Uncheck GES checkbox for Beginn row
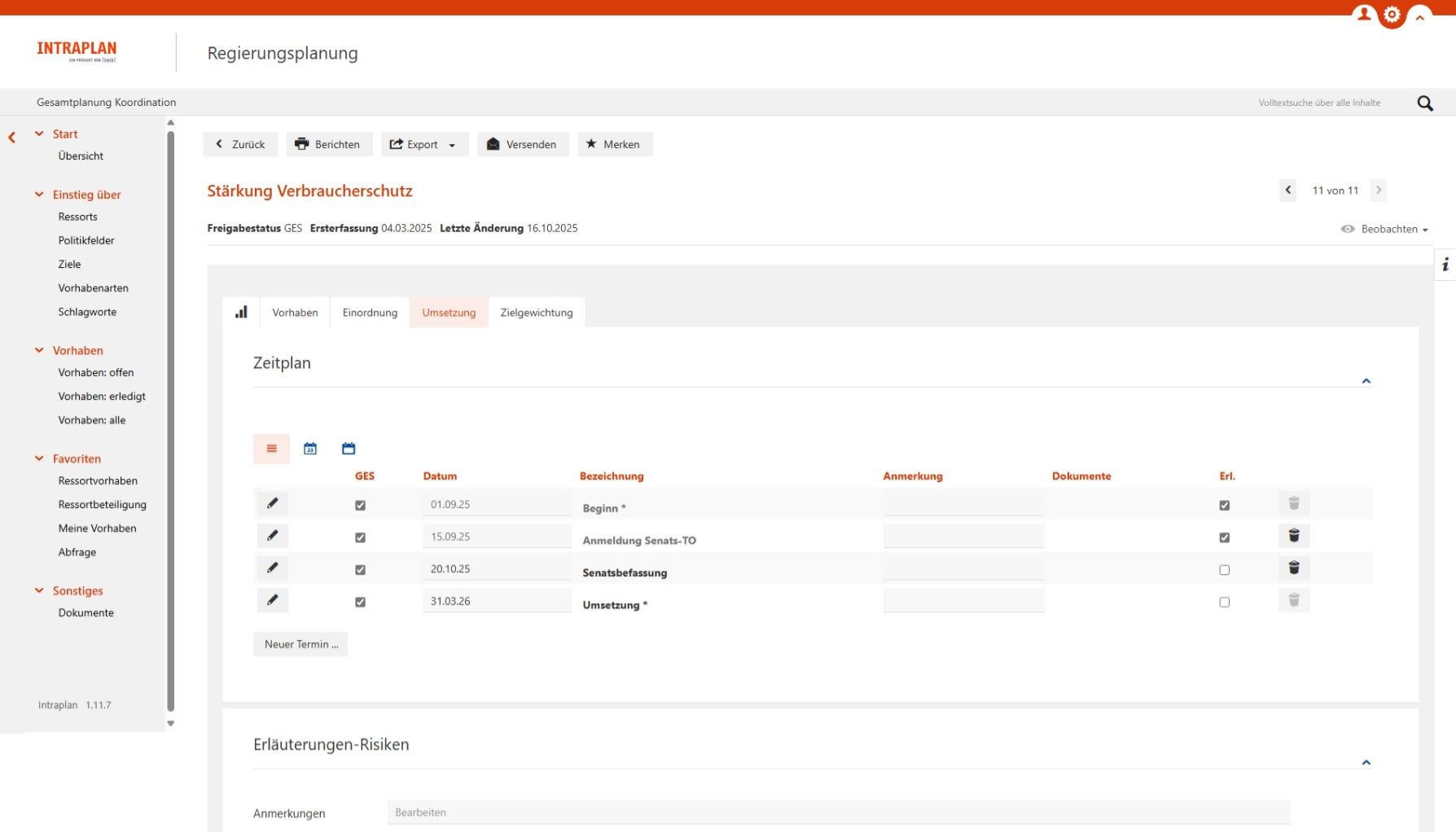 click(x=360, y=506)
